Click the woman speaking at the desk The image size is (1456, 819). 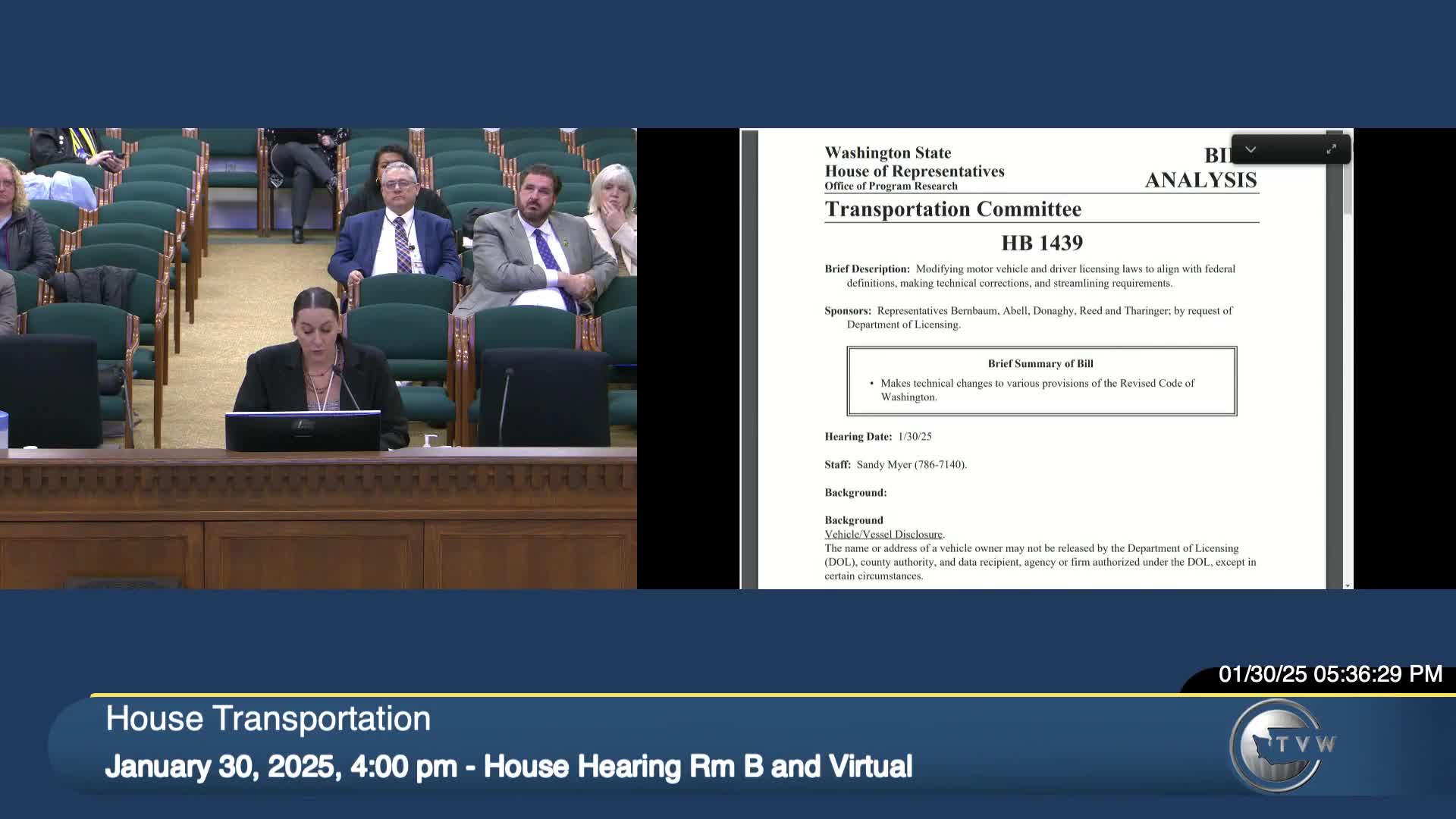317,356
